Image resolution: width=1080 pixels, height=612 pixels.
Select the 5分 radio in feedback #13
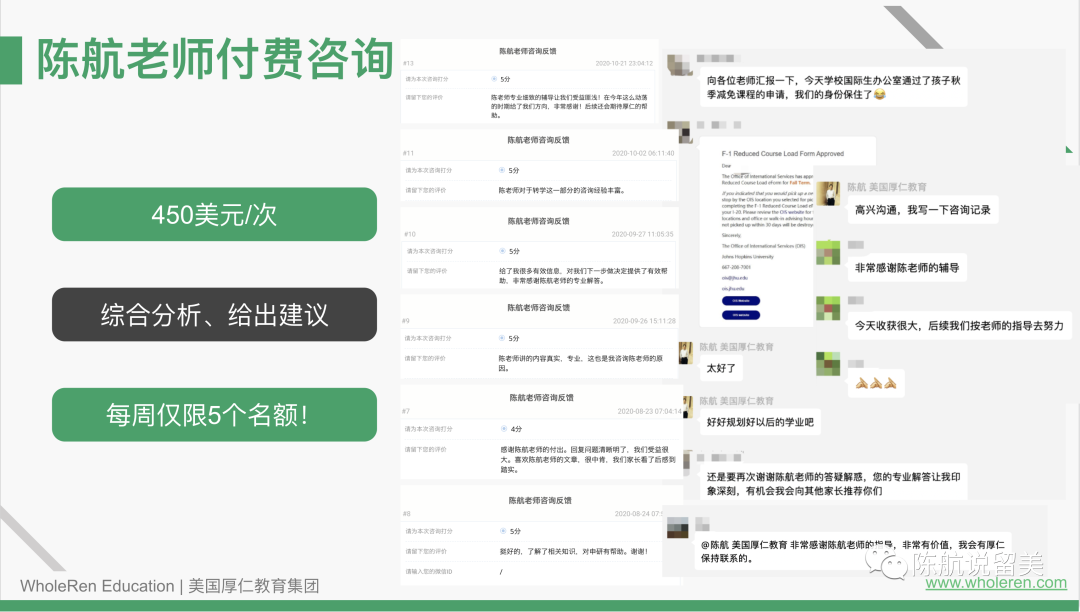(494, 79)
